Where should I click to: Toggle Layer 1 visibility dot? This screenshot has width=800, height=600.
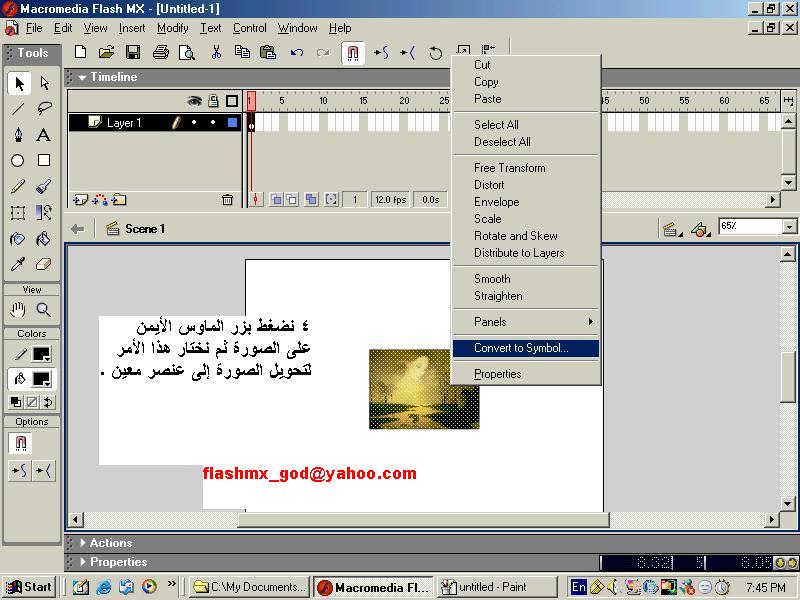(x=194, y=122)
